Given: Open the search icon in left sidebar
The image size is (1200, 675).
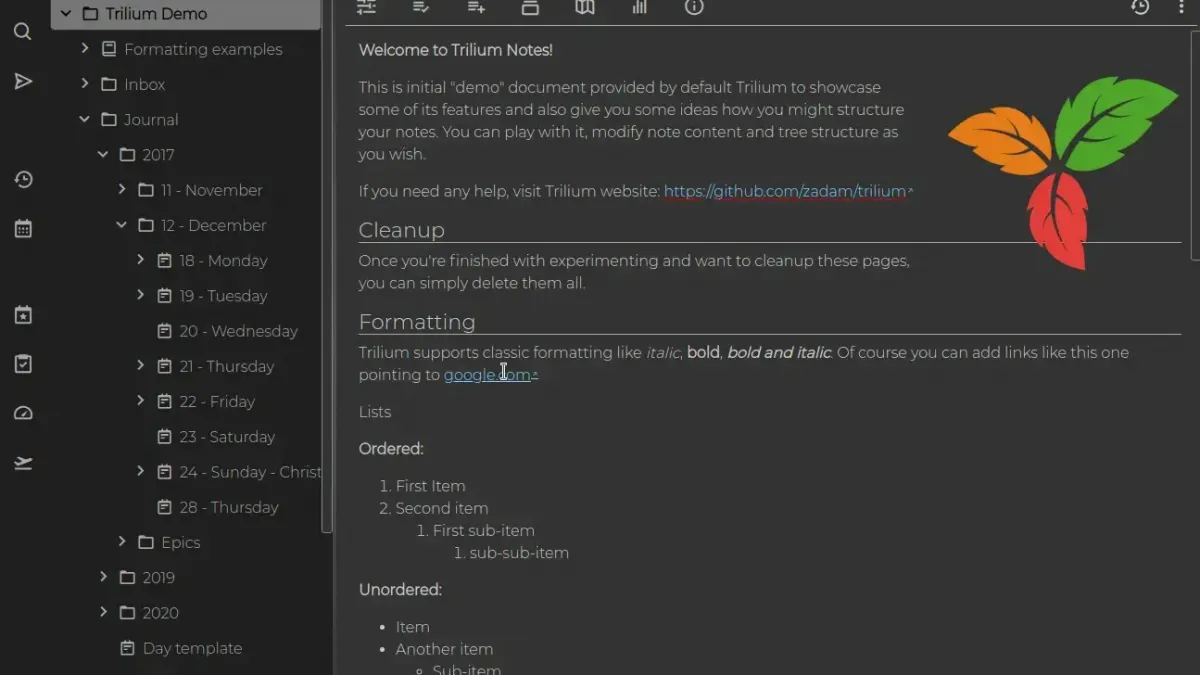Looking at the screenshot, I should 23,32.
